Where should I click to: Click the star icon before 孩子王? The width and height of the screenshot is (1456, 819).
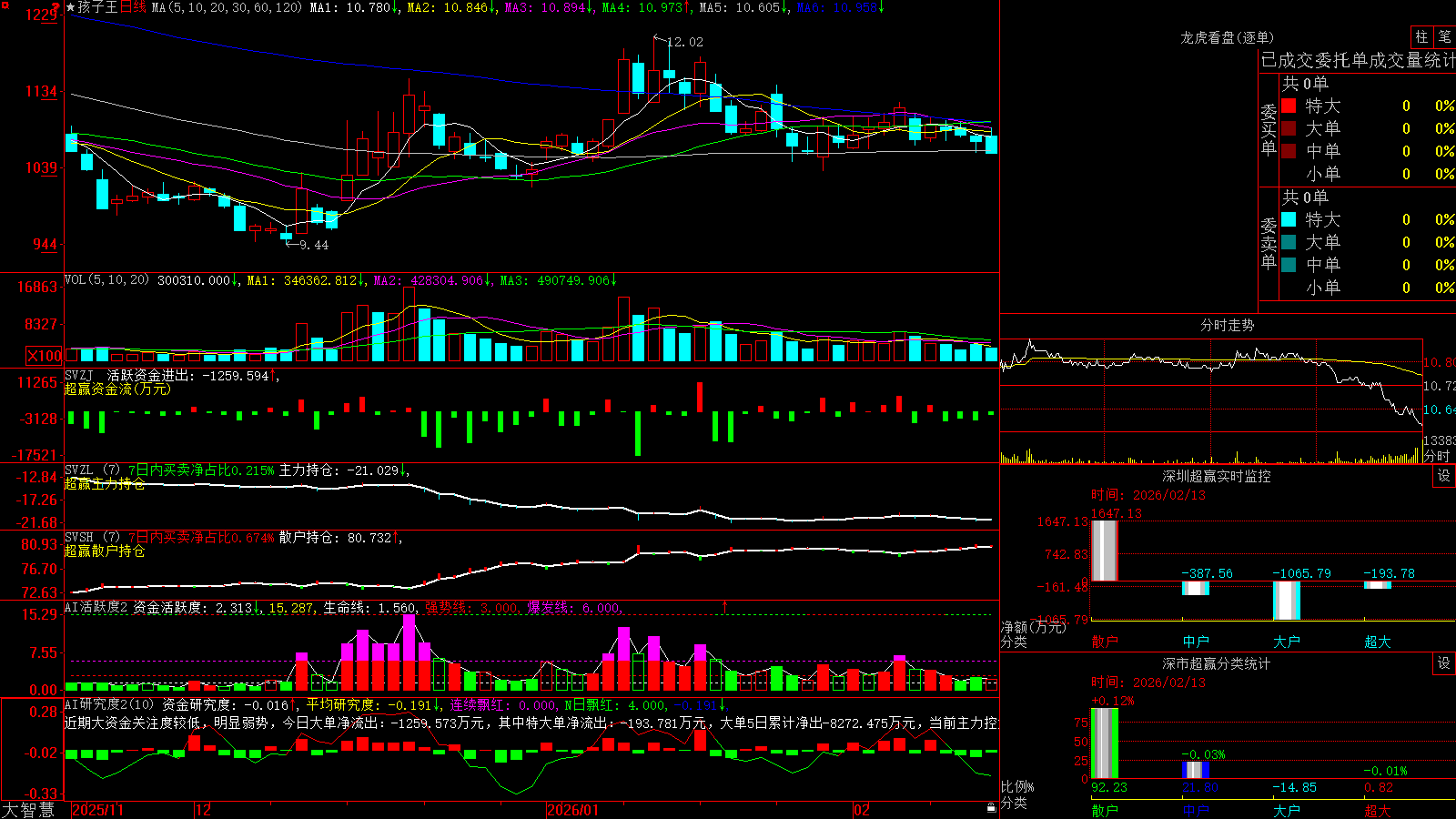click(x=71, y=7)
